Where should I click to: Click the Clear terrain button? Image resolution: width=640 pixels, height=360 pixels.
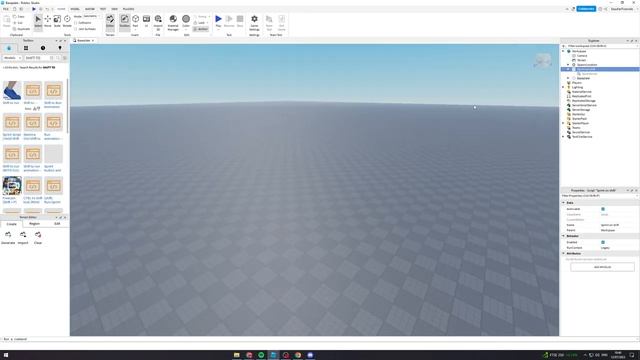(x=38, y=238)
